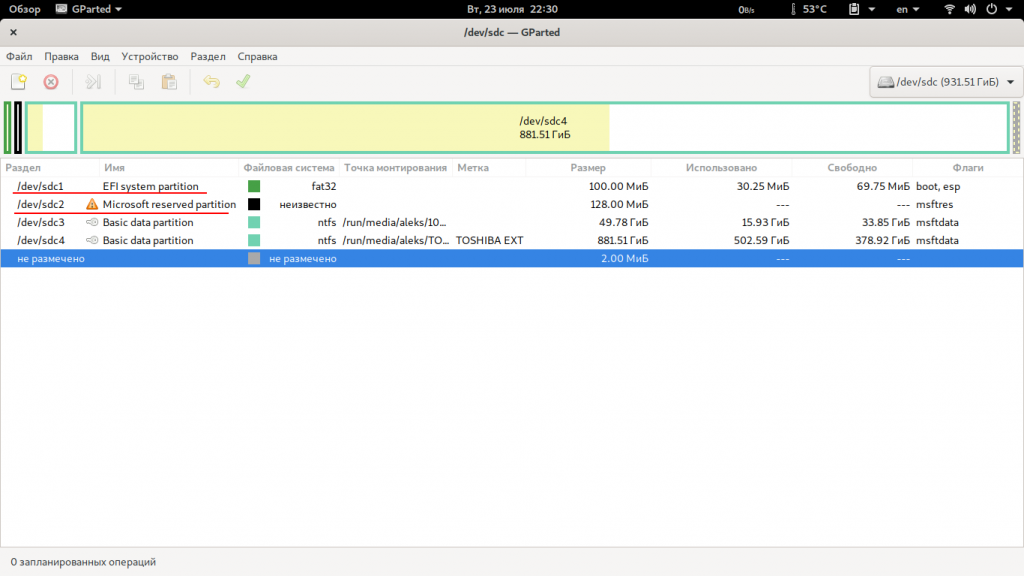This screenshot has width=1024, height=576.
Task: Open the clipboard indicator dropdown in top bar
Action: click(x=861, y=9)
